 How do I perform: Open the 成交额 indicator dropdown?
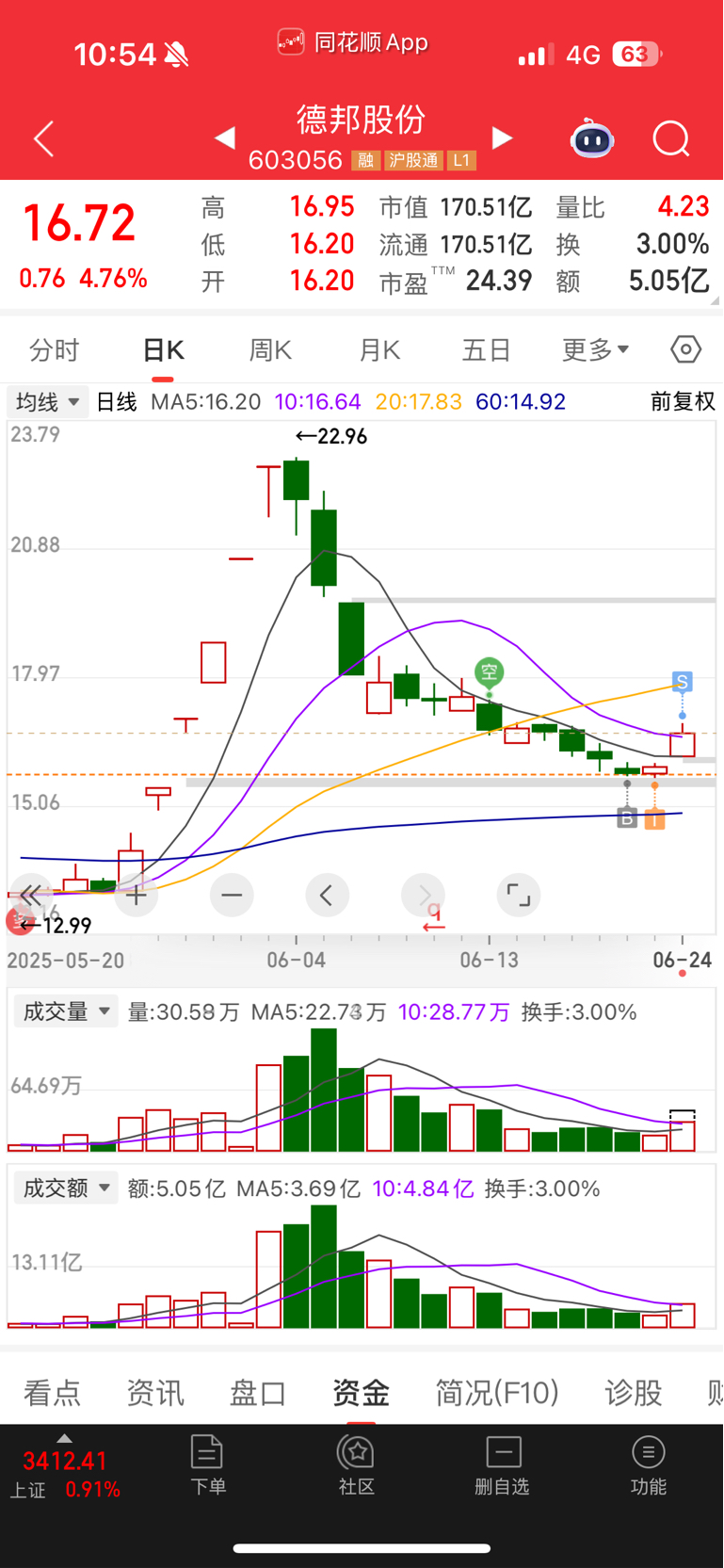(65, 1188)
